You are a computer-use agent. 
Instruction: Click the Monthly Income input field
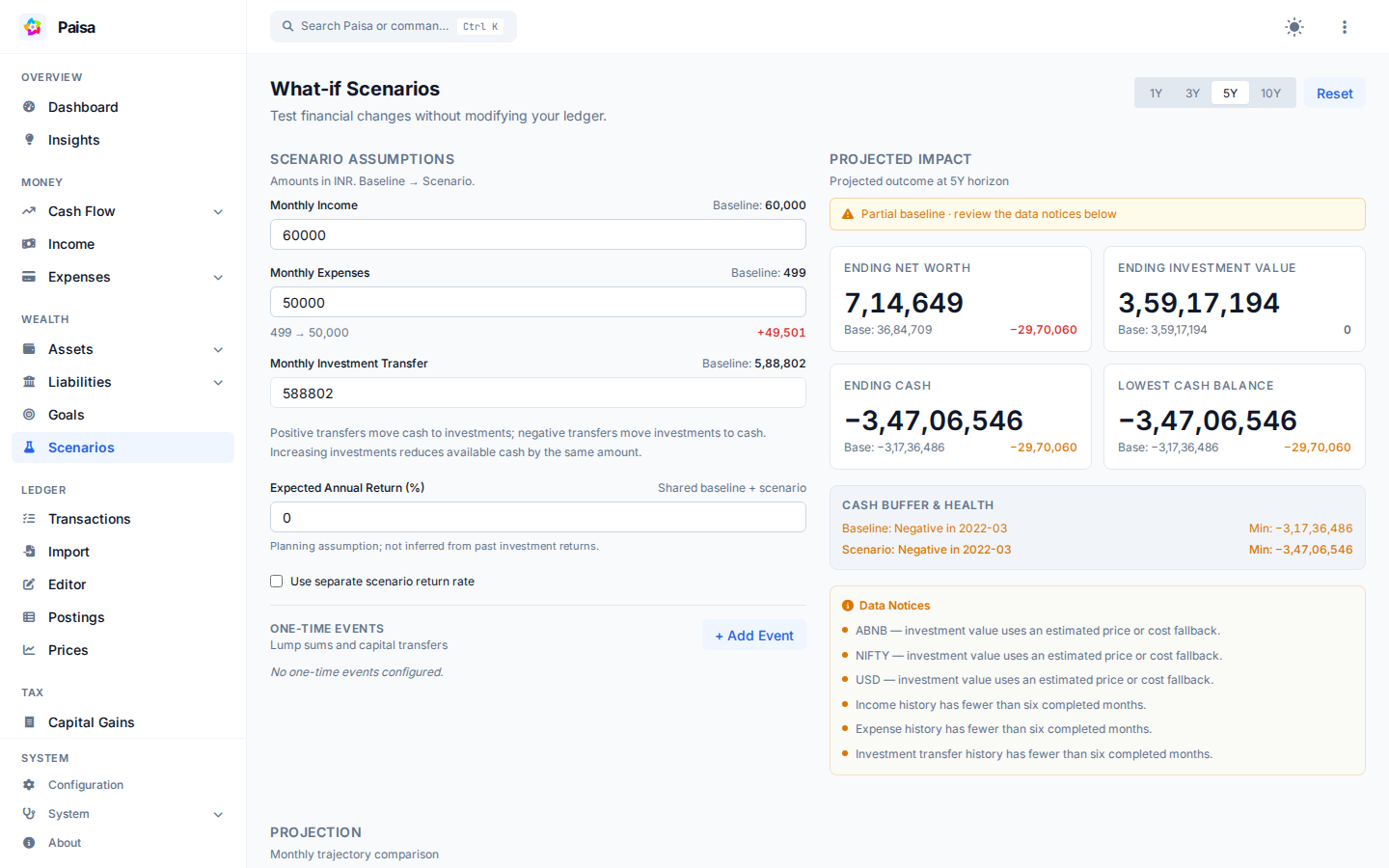(538, 234)
